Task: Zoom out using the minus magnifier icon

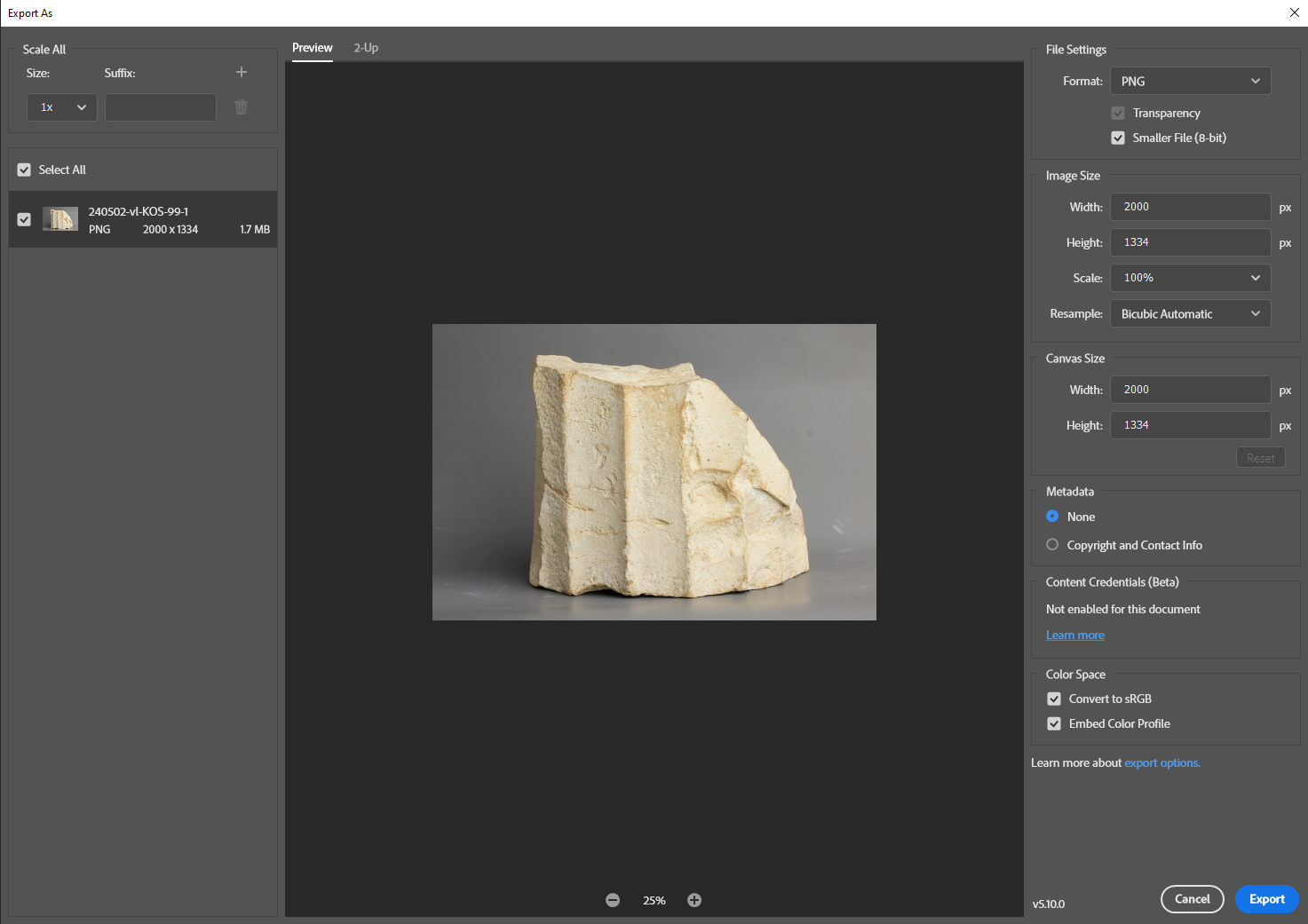Action: [613, 900]
